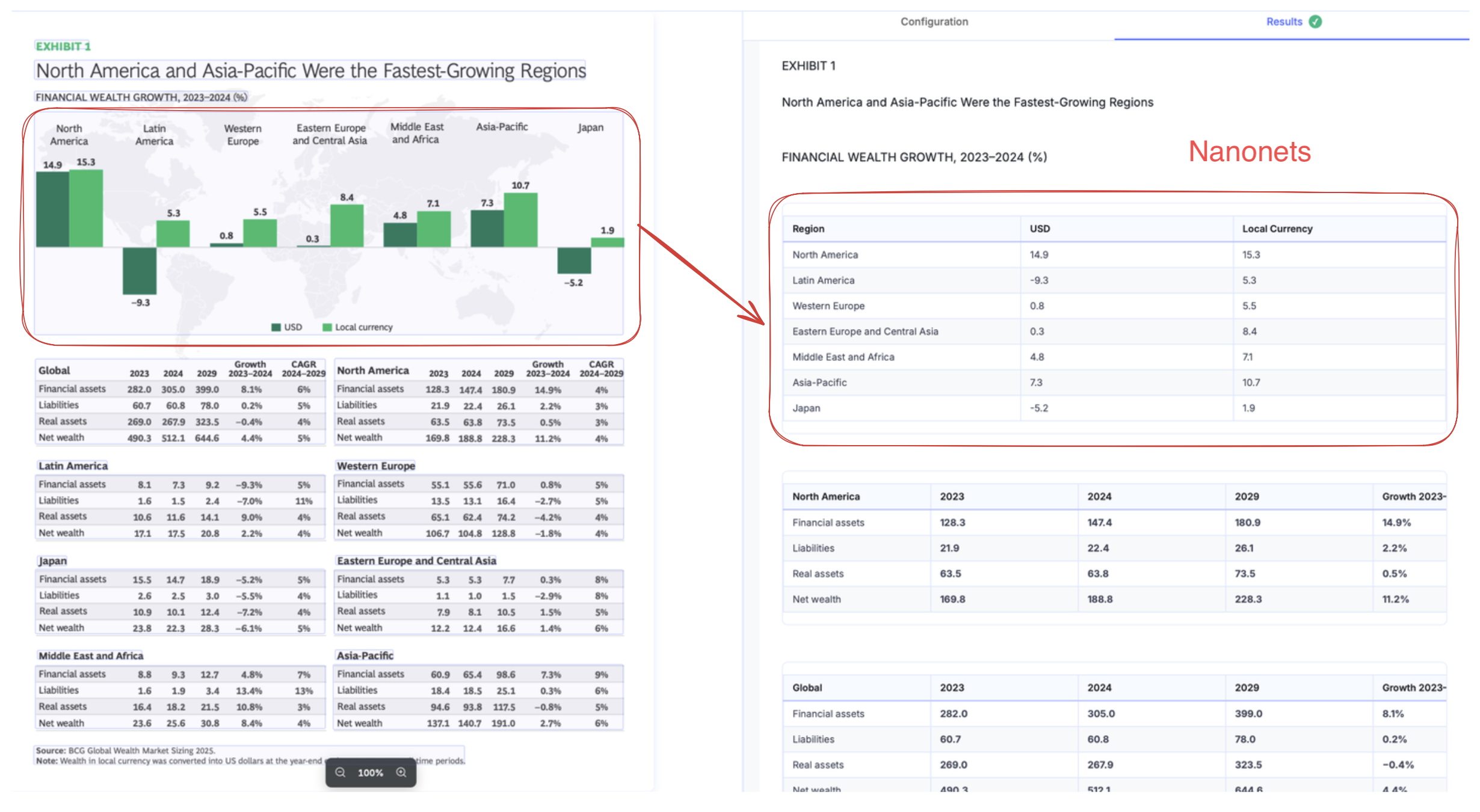This screenshot has width=1480, height=812.
Task: Click Asia-Pacific table heading in the document
Action: tap(365, 656)
